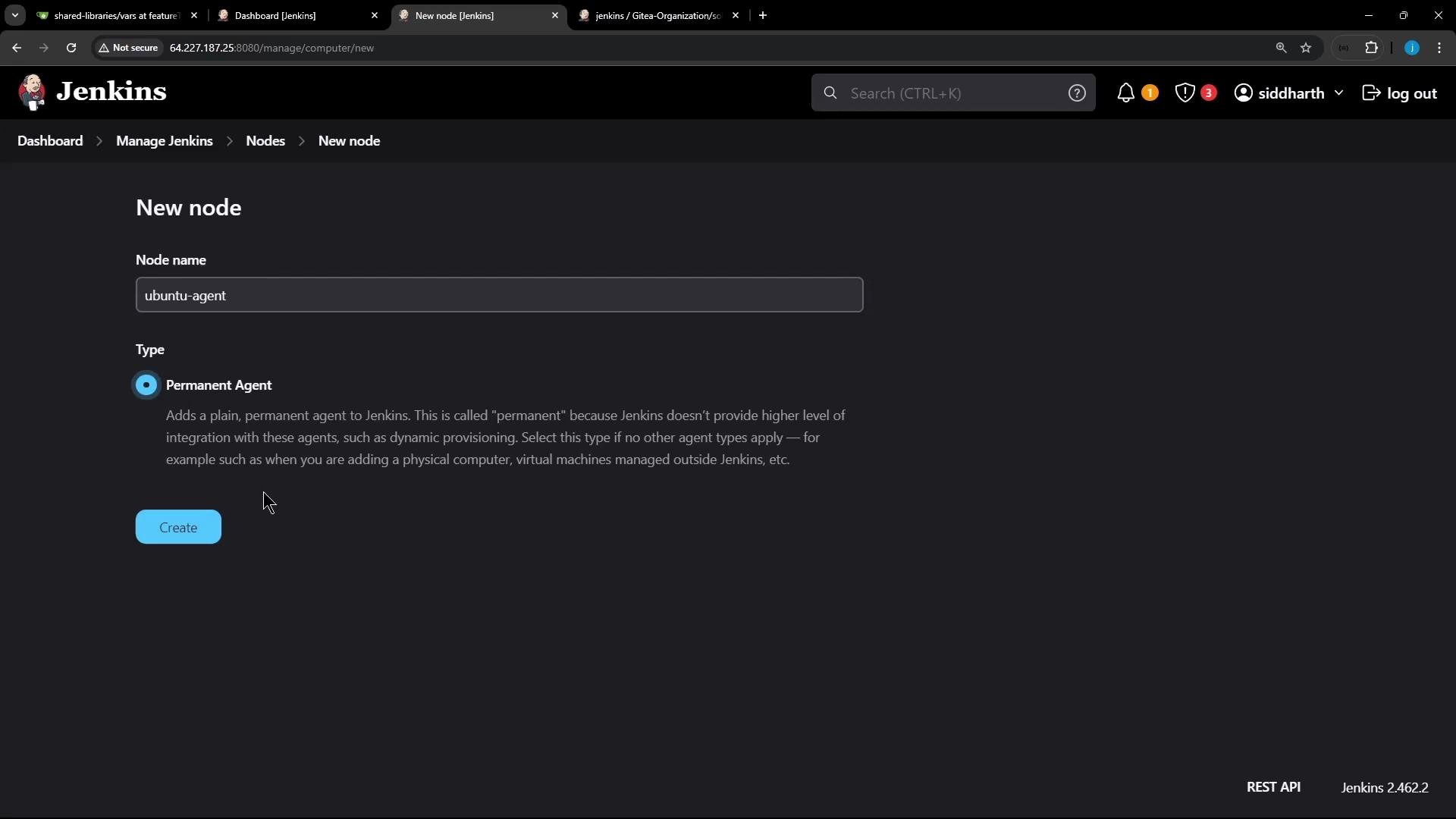The width and height of the screenshot is (1456, 819).
Task: Reload the page with refresh icon
Action: 71,48
